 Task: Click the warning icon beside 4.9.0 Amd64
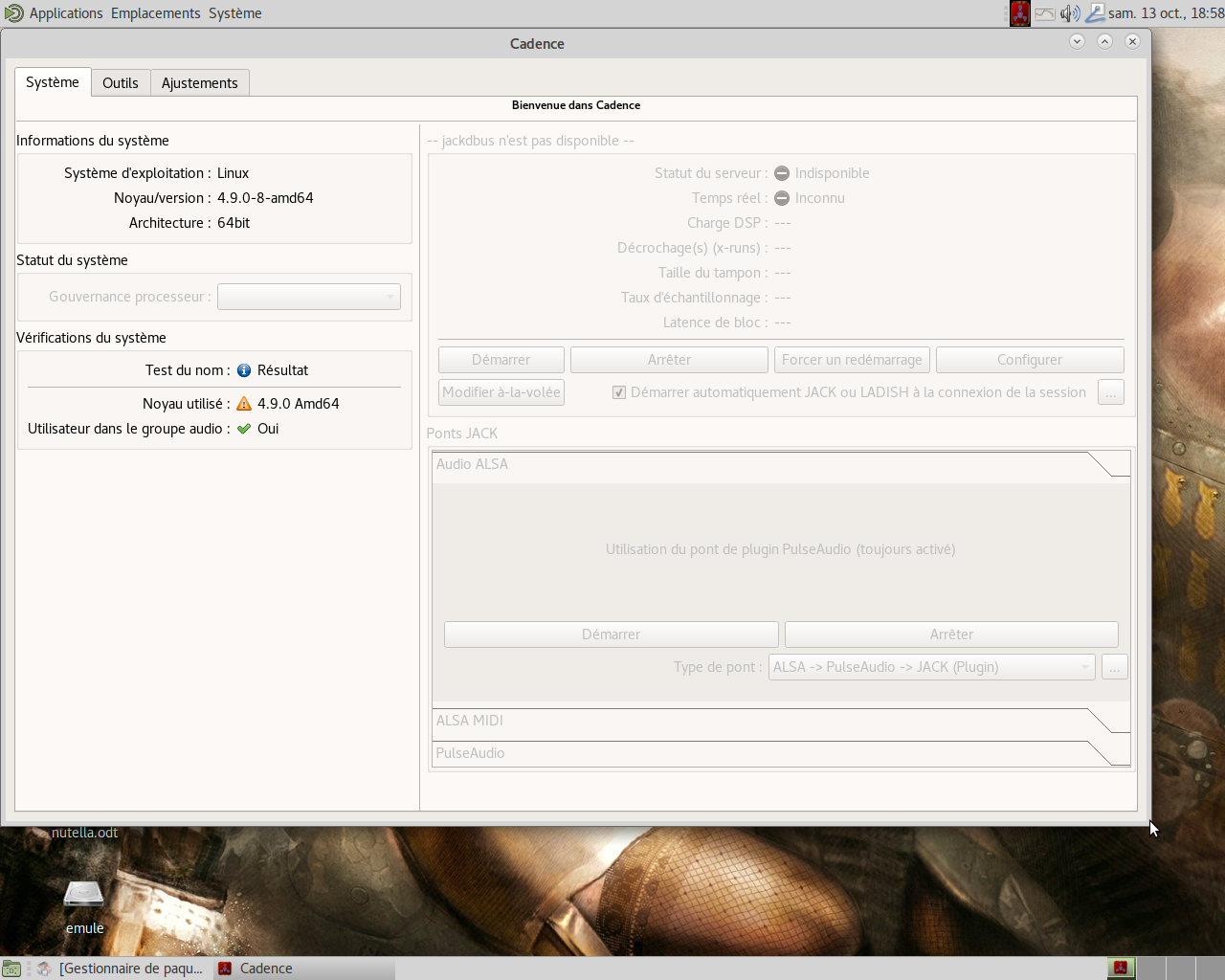point(244,404)
